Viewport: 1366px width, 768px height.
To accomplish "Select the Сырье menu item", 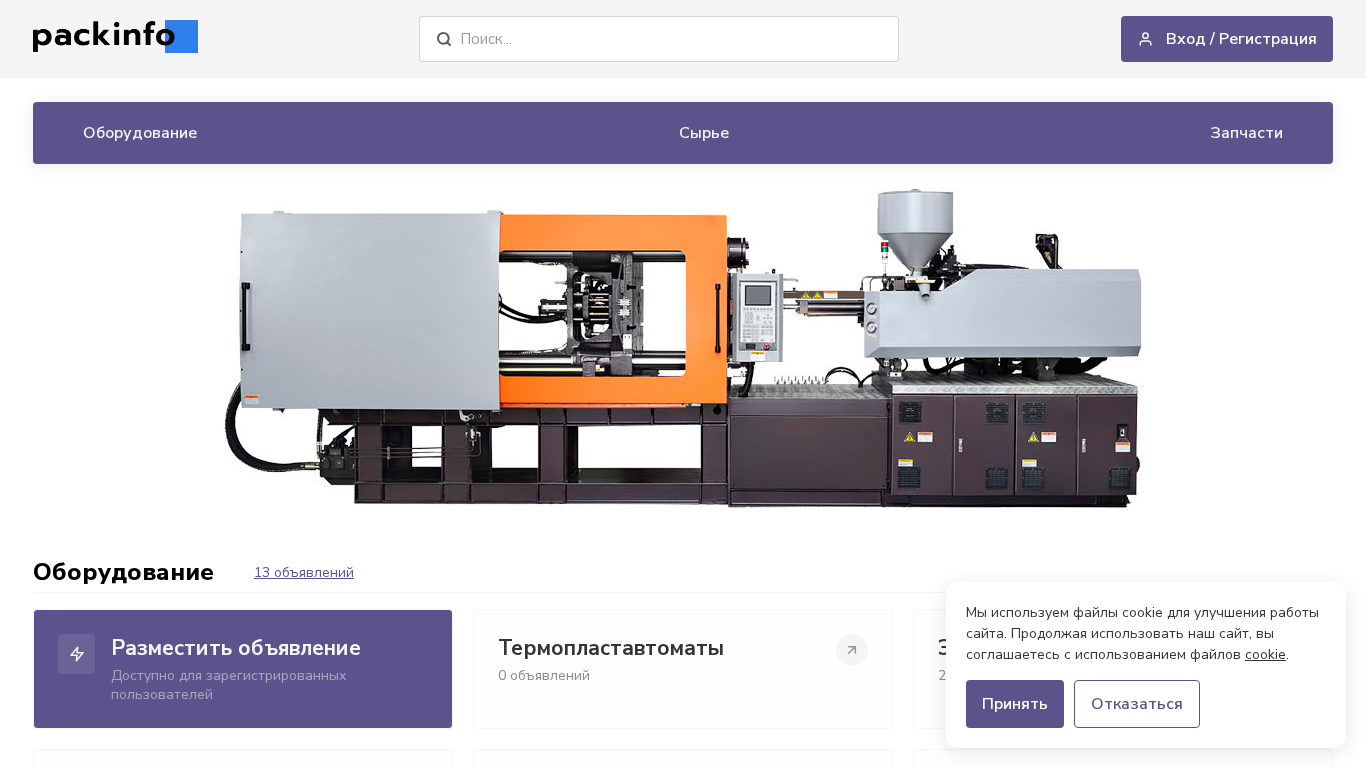I will tap(703, 133).
